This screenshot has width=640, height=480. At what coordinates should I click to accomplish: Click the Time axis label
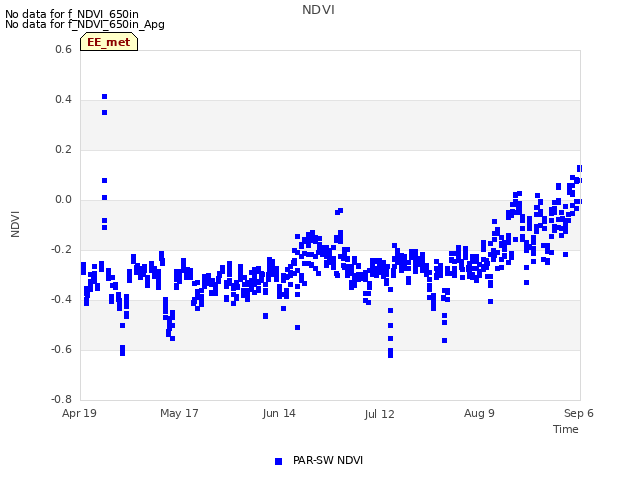[565, 429]
